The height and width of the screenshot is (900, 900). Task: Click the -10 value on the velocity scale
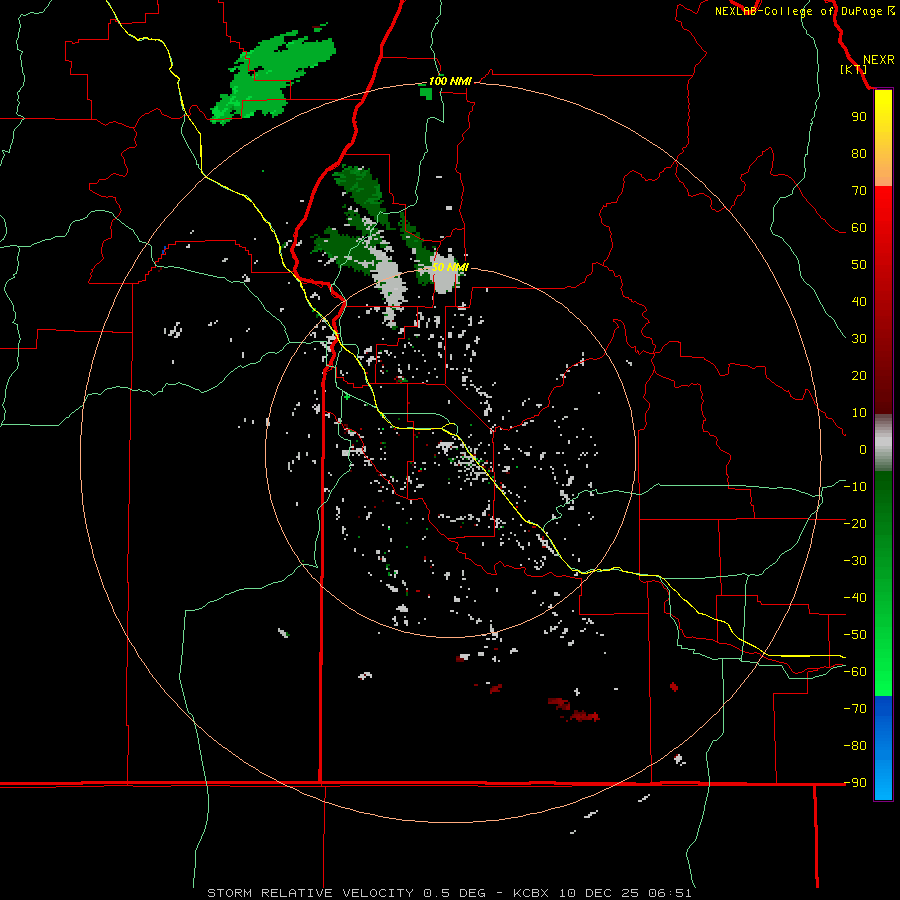click(x=855, y=487)
